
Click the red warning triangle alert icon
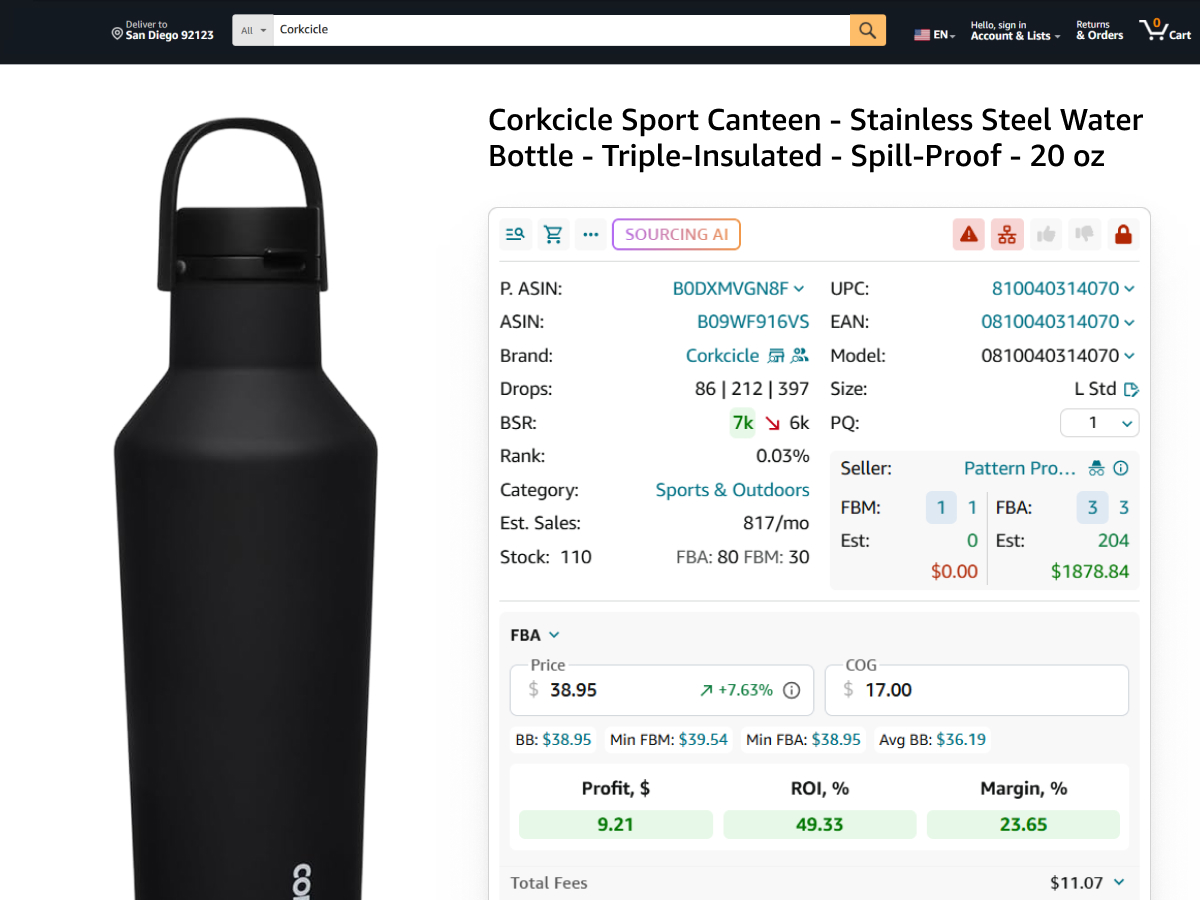click(968, 235)
